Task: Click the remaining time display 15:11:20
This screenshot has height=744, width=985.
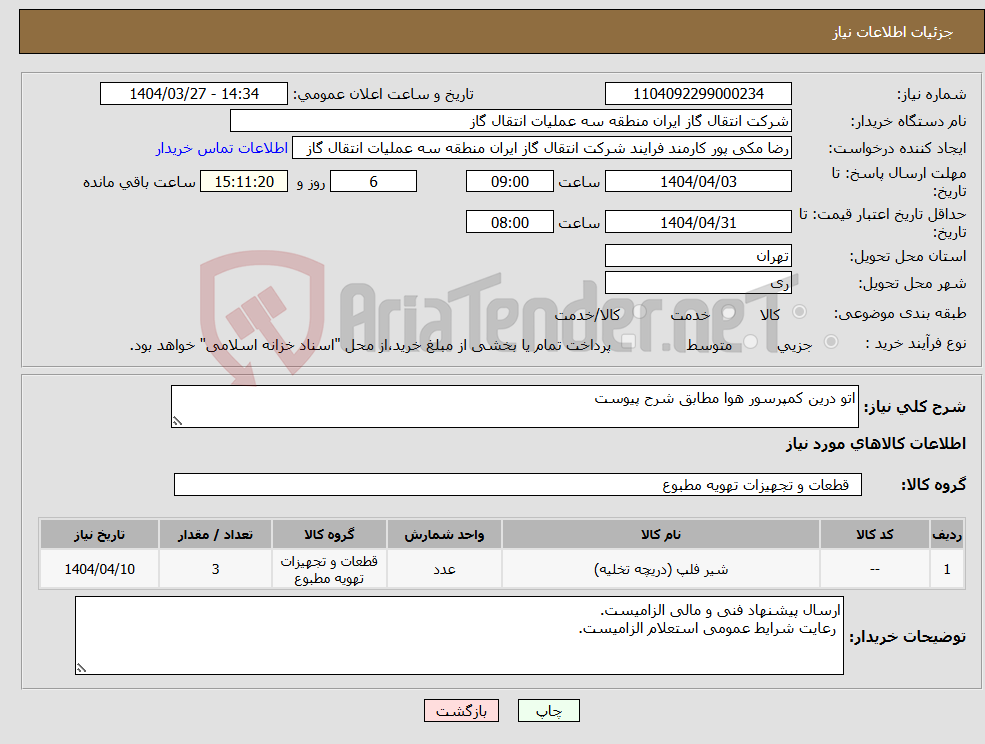Action: 243,181
